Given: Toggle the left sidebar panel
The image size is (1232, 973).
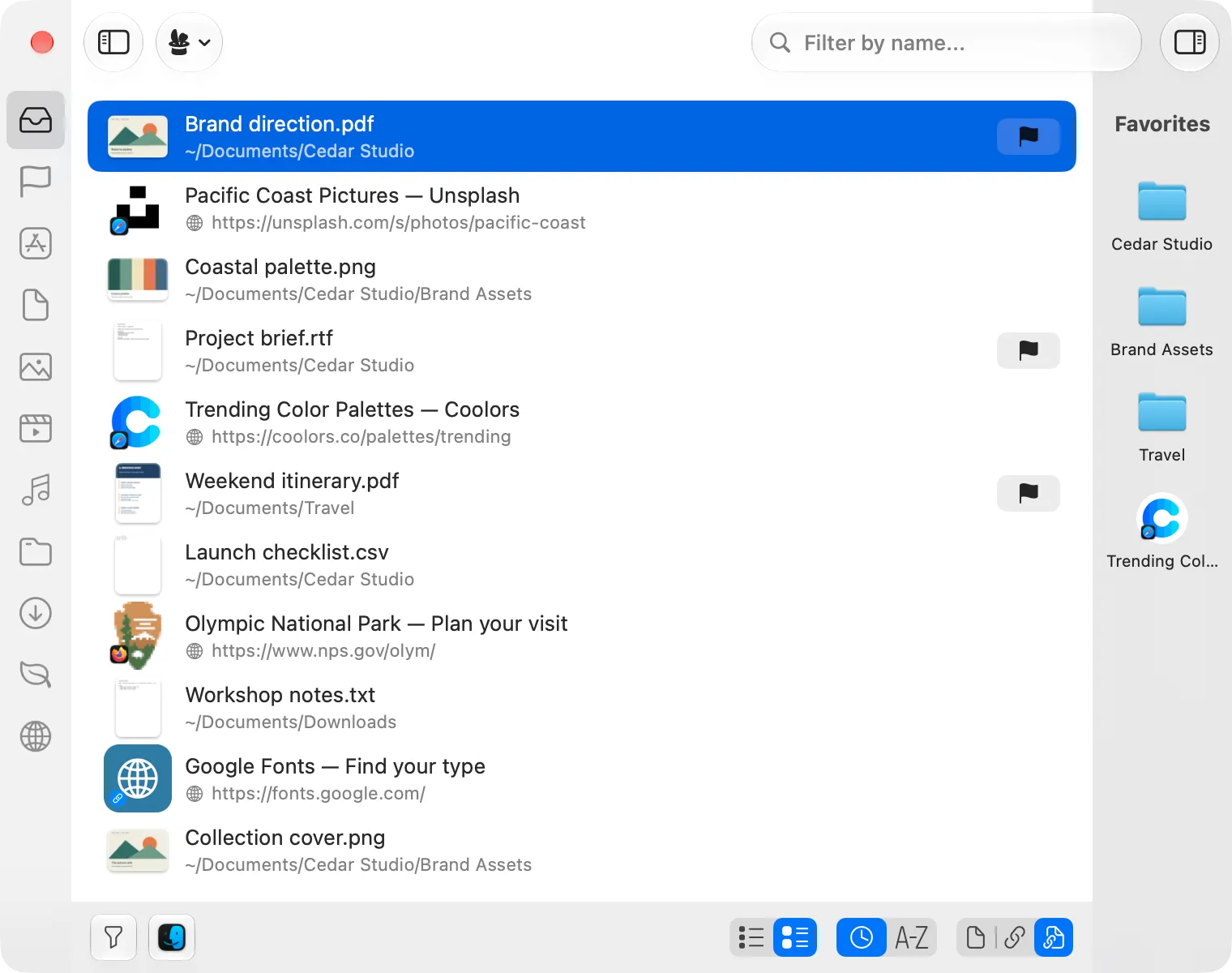Looking at the screenshot, I should [113, 42].
